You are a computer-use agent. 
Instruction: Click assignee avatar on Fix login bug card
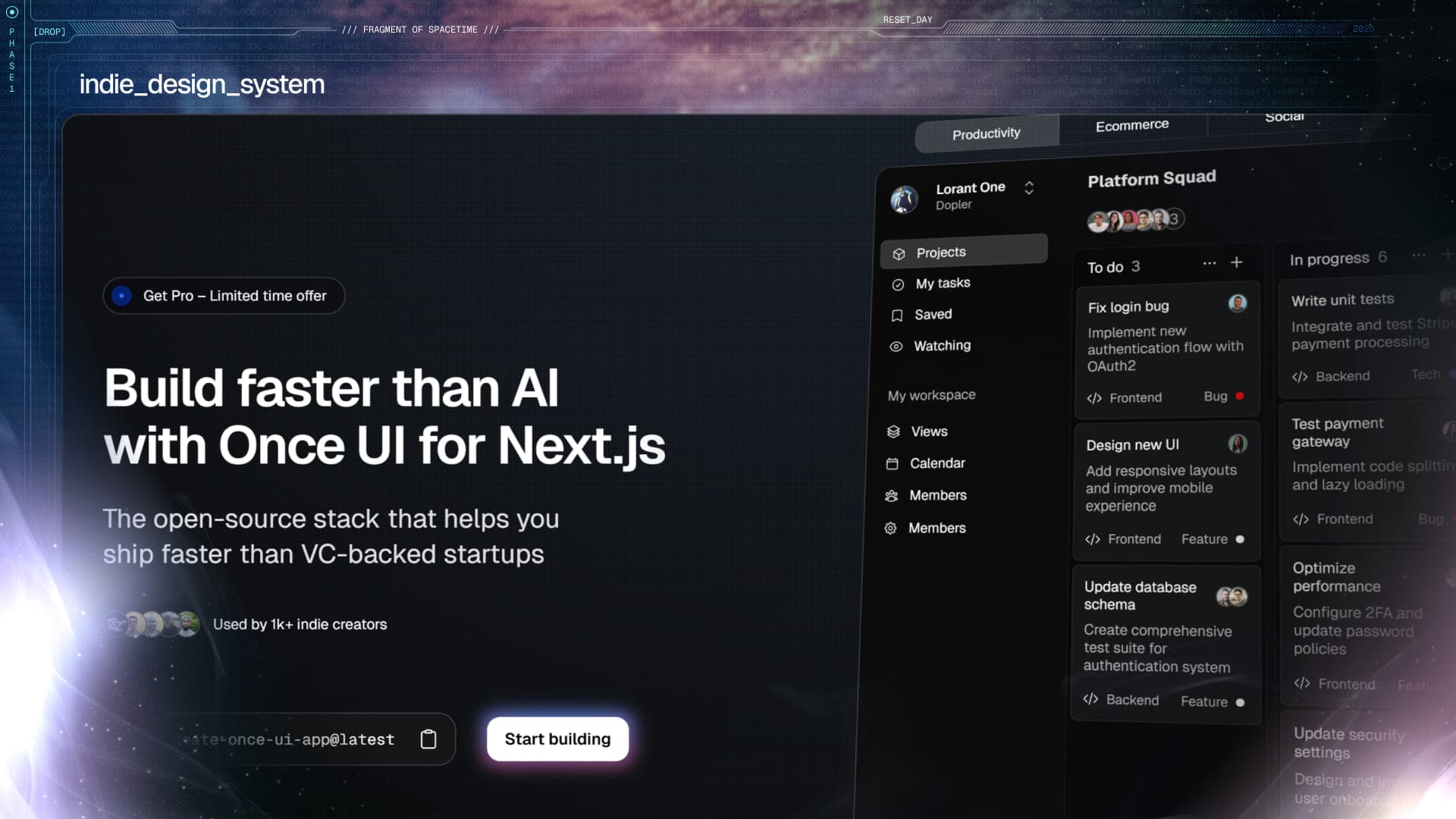[x=1238, y=303]
